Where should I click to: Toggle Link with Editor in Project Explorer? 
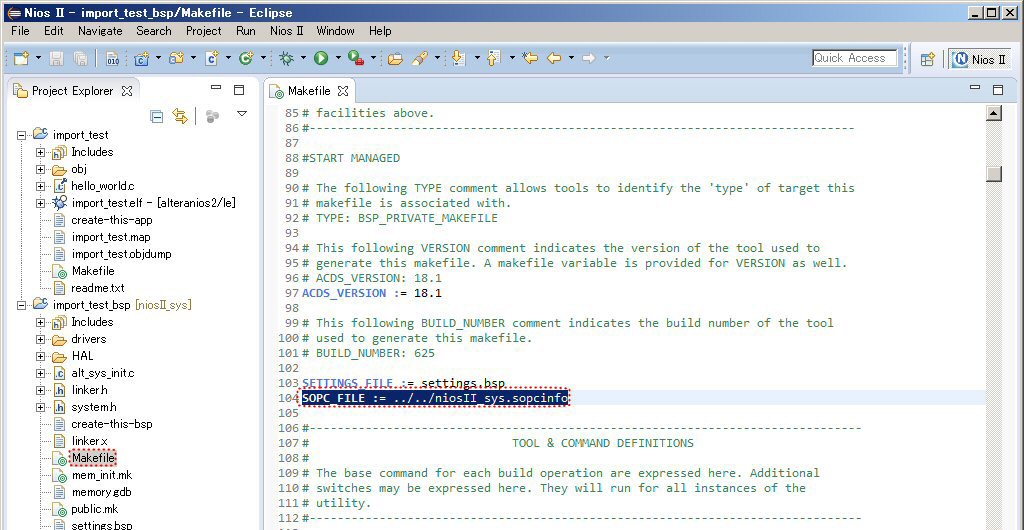click(180, 116)
